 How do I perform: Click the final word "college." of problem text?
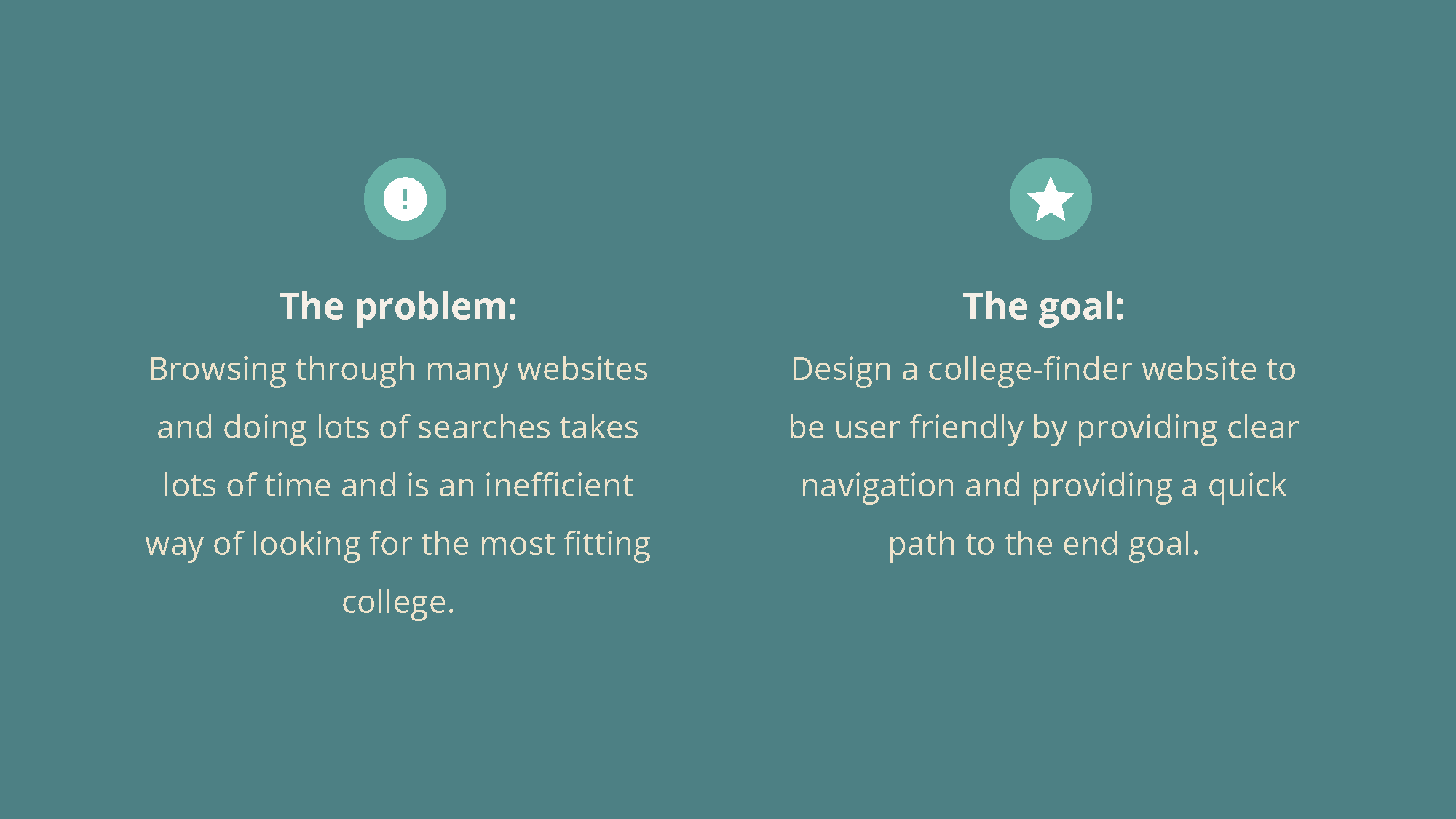coord(398,603)
